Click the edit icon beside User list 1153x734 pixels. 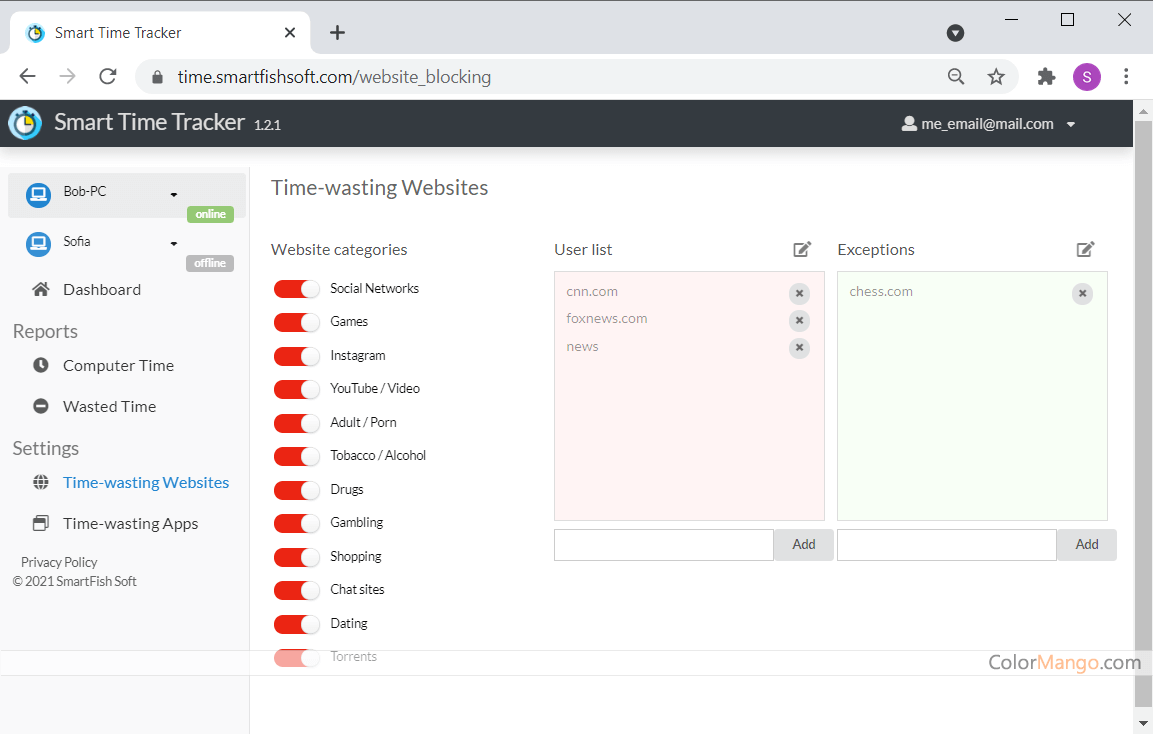click(802, 249)
